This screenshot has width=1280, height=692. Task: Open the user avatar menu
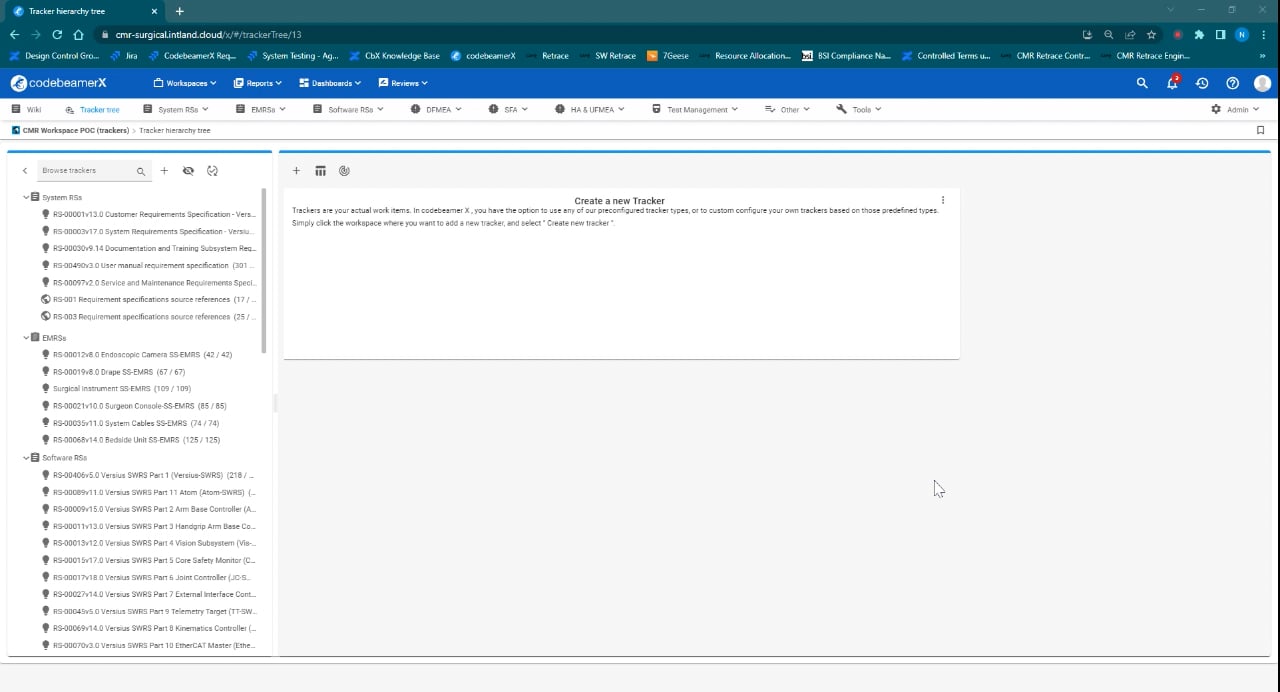coord(1262,83)
